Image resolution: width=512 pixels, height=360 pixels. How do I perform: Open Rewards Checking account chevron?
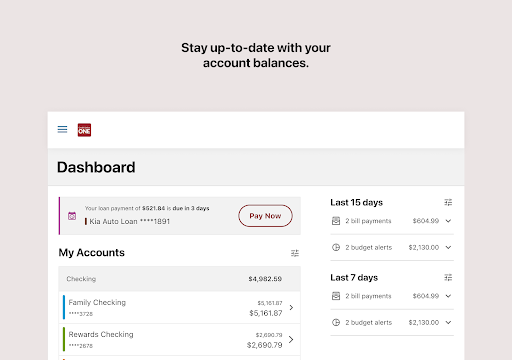[291, 339]
